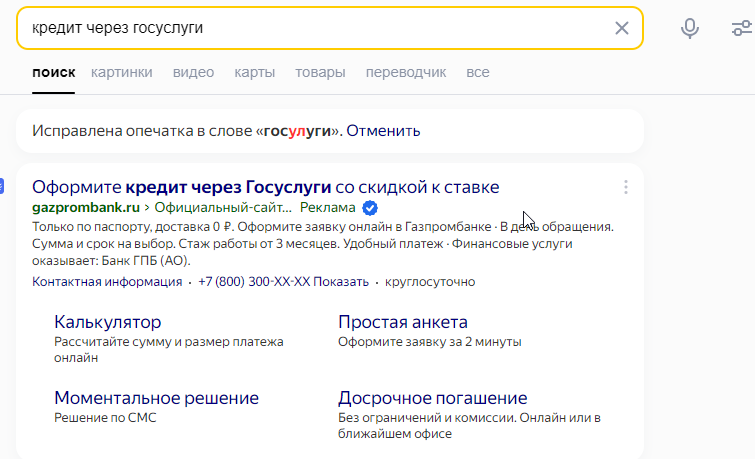Click the ad snippet «Только по паспорту, доставка 0 ₽»
This screenshot has width=755, height=459.
pyautogui.click(x=133, y=227)
